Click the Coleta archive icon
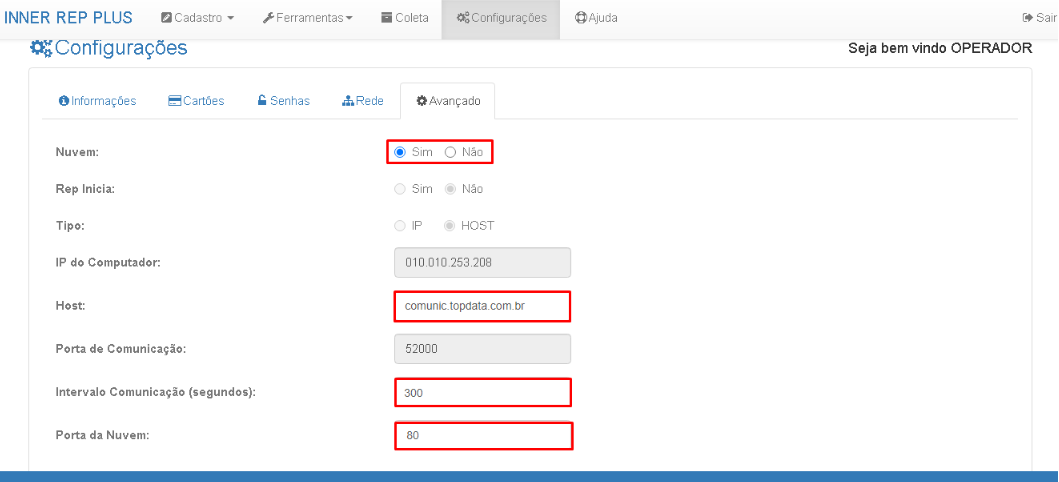 [x=387, y=18]
